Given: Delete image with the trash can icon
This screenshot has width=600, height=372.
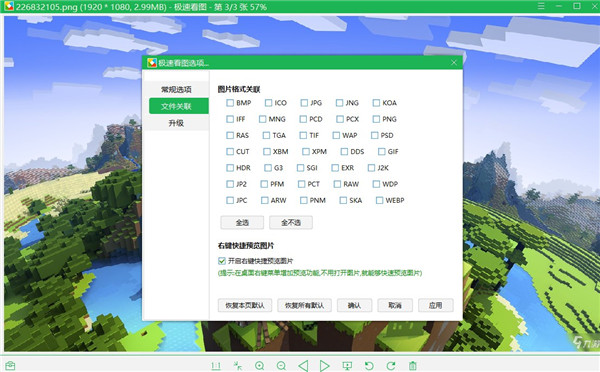Looking at the screenshot, I should 412,366.
